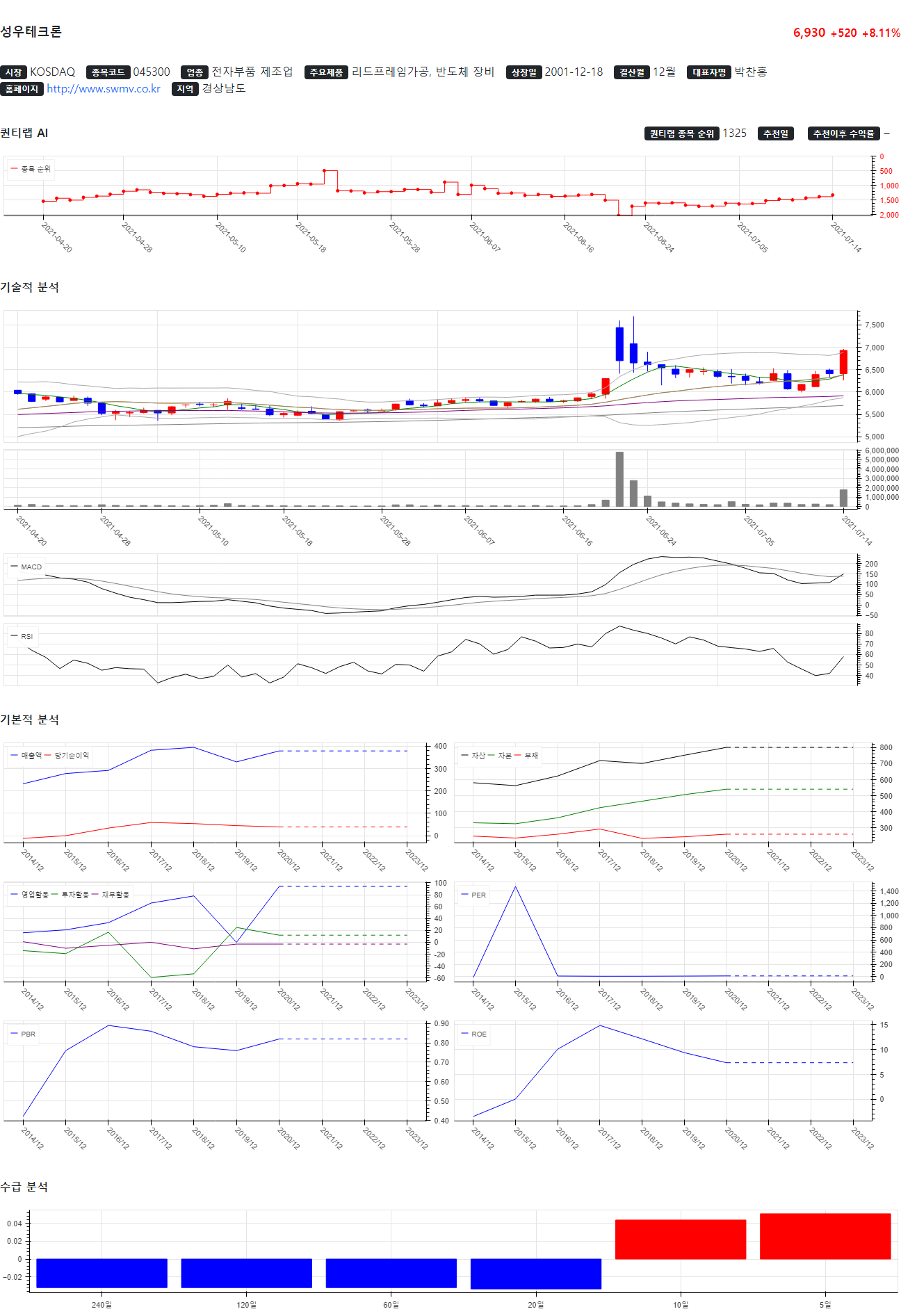Open the http://www.swmv.co.kr homepage link
901x1316 pixels.
coord(104,89)
